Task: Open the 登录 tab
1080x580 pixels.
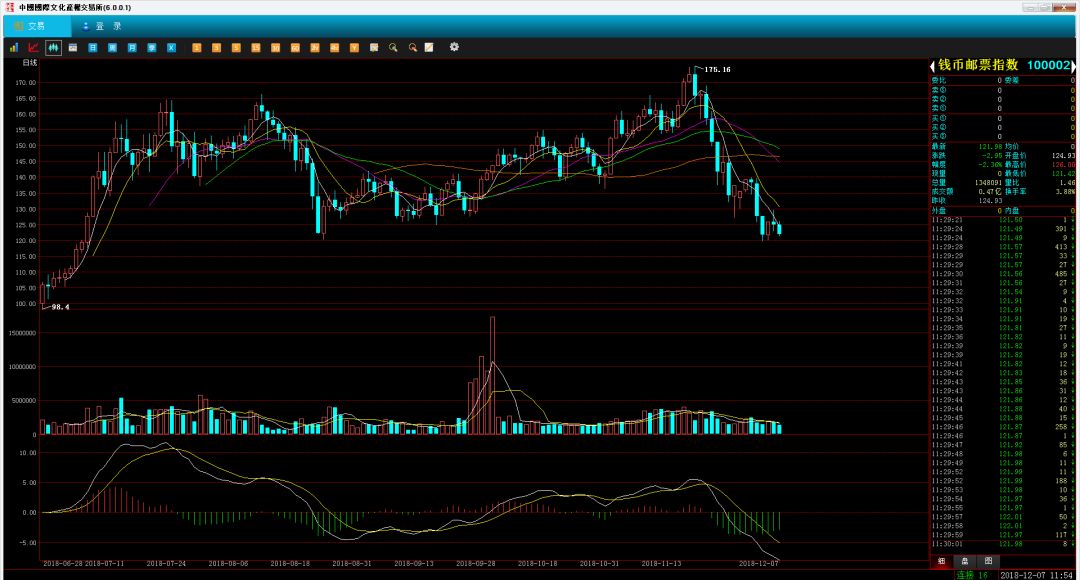Action: [x=101, y=26]
